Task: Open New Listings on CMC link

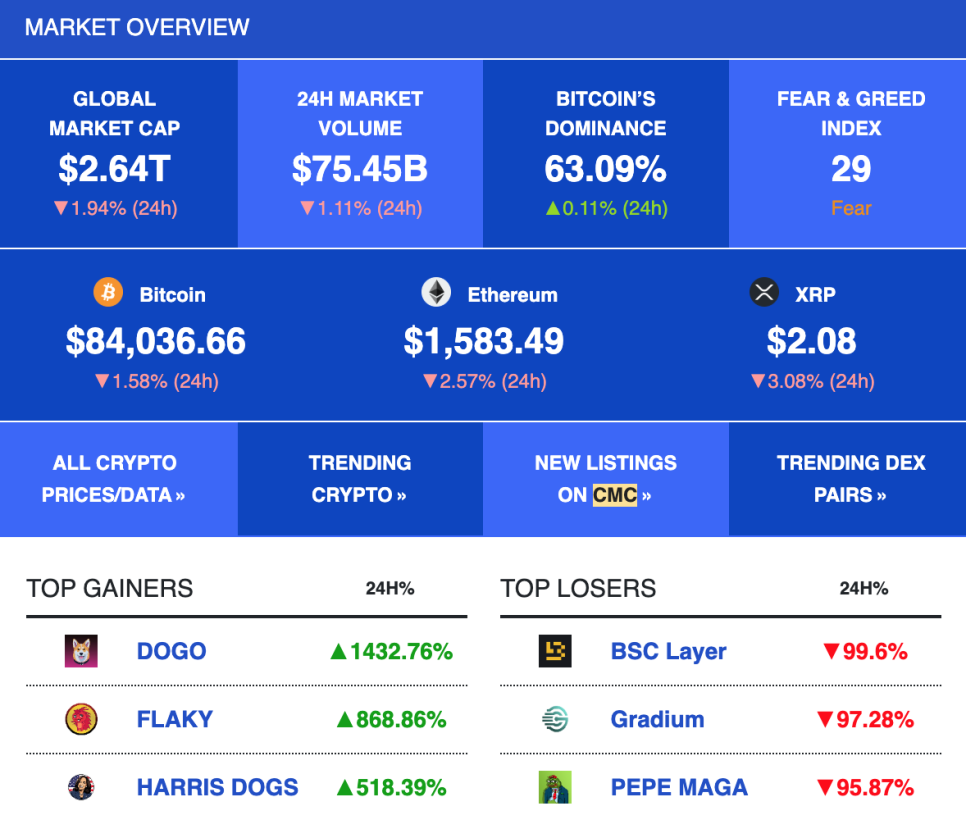Action: (x=606, y=479)
